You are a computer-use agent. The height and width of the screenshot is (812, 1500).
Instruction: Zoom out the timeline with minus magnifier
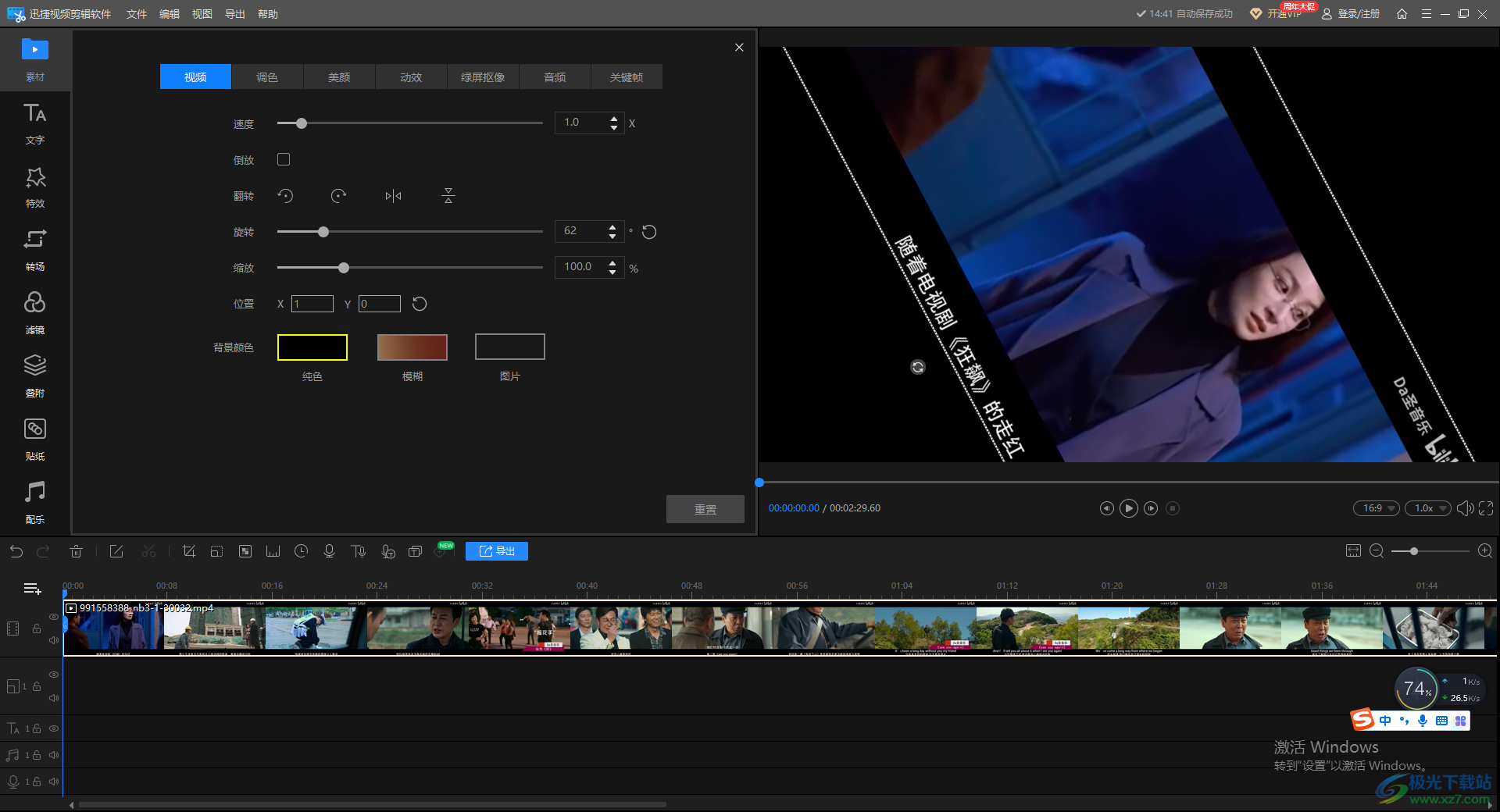pos(1377,551)
